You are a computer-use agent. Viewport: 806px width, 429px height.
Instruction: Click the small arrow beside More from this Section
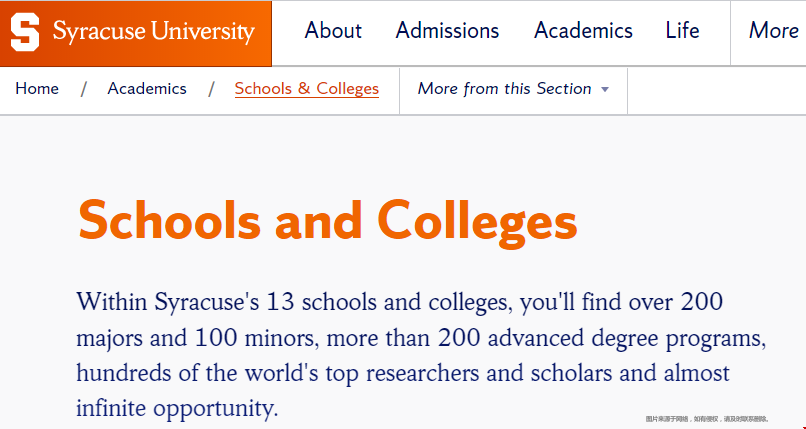(605, 89)
